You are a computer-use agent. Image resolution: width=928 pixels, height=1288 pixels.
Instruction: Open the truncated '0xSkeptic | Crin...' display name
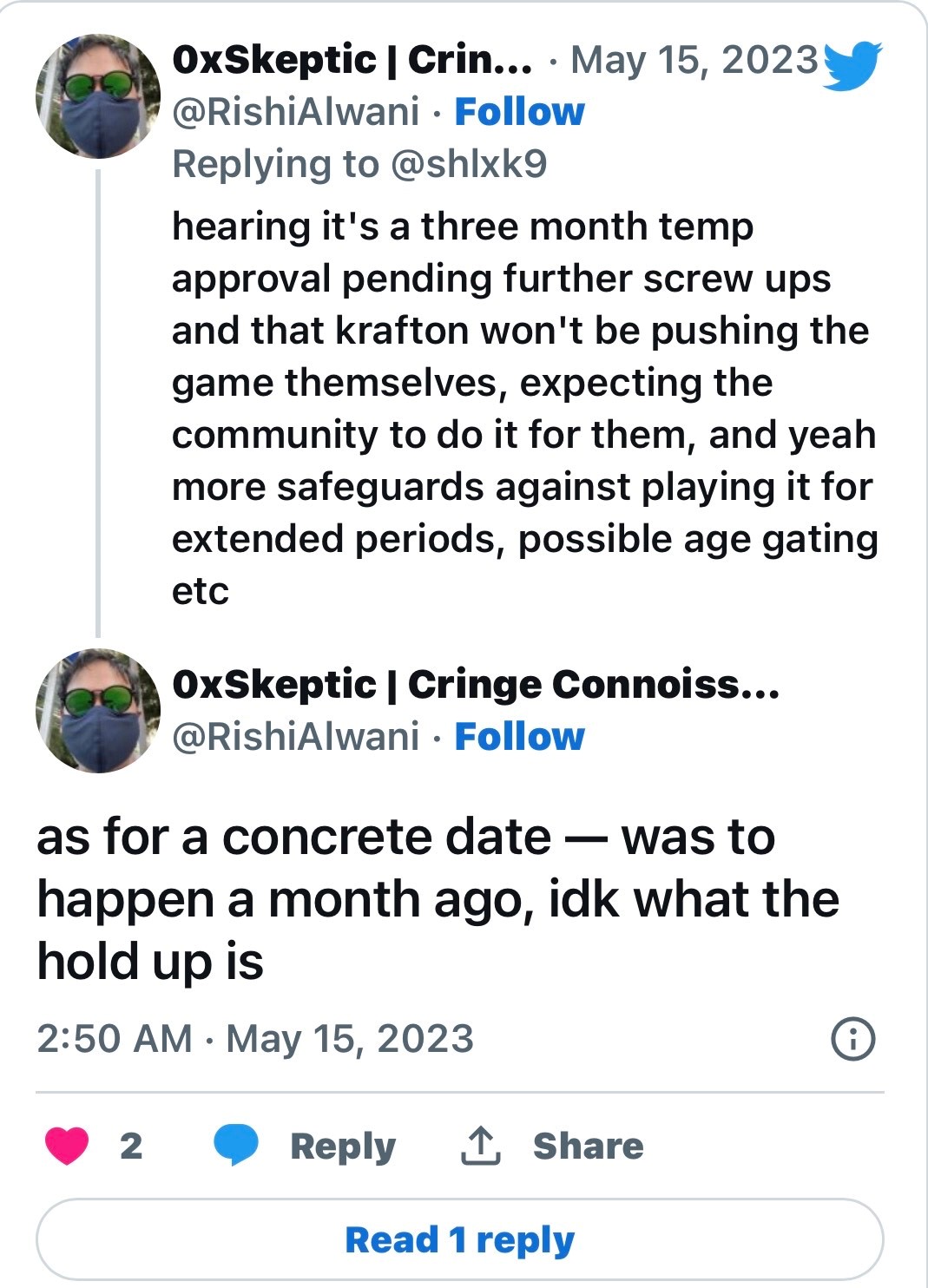point(352,60)
